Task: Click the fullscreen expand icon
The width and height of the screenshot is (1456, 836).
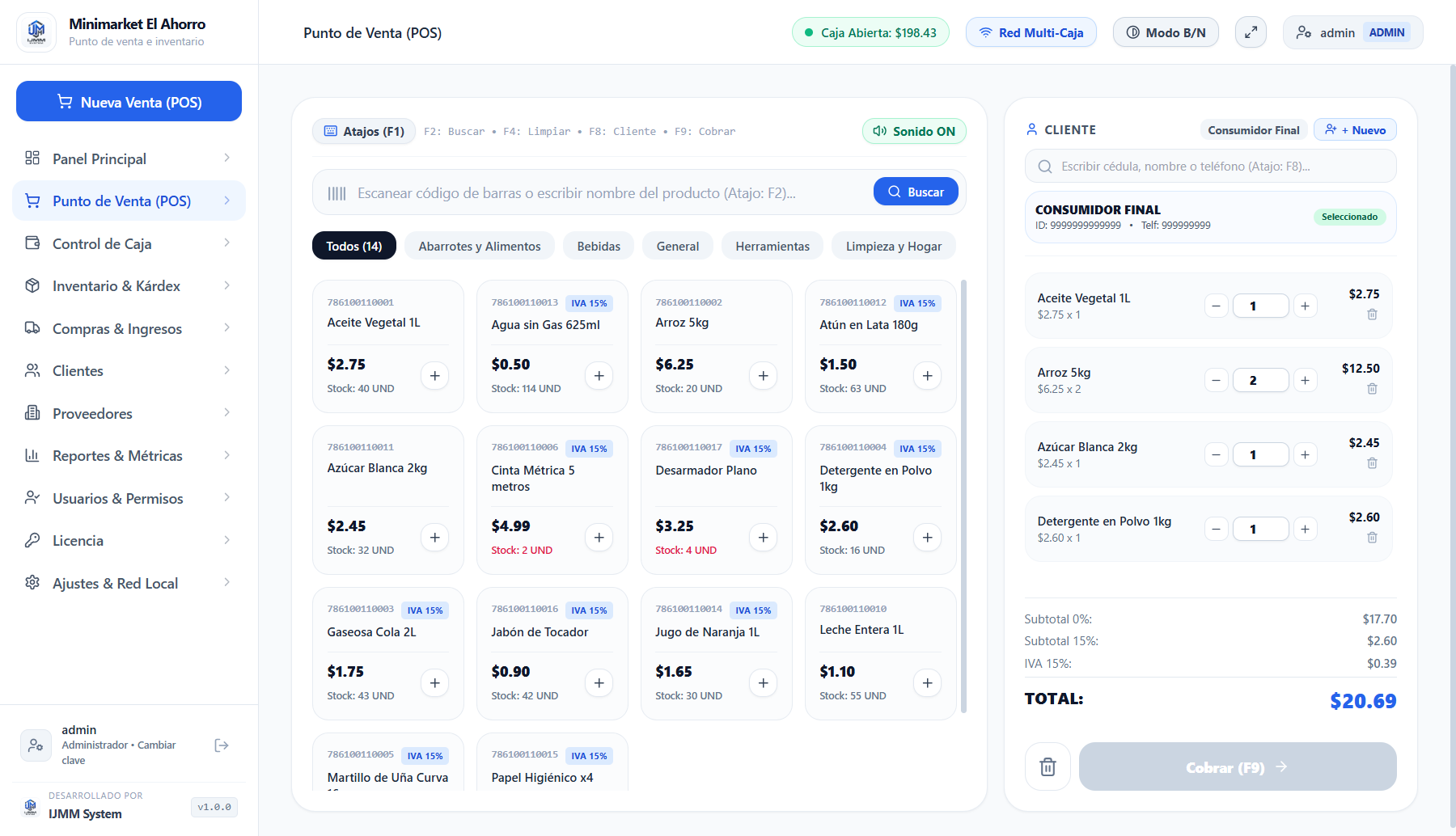Action: pyautogui.click(x=1251, y=32)
